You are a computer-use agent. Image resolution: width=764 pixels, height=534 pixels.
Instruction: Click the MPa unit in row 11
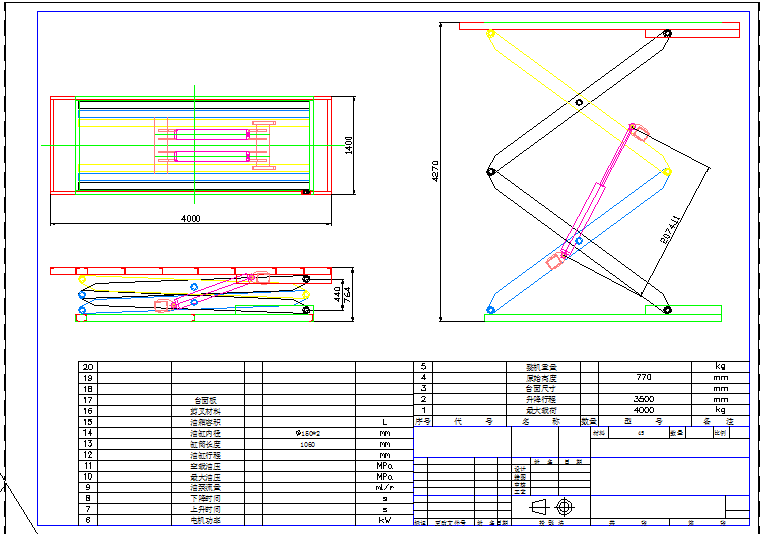click(385, 466)
